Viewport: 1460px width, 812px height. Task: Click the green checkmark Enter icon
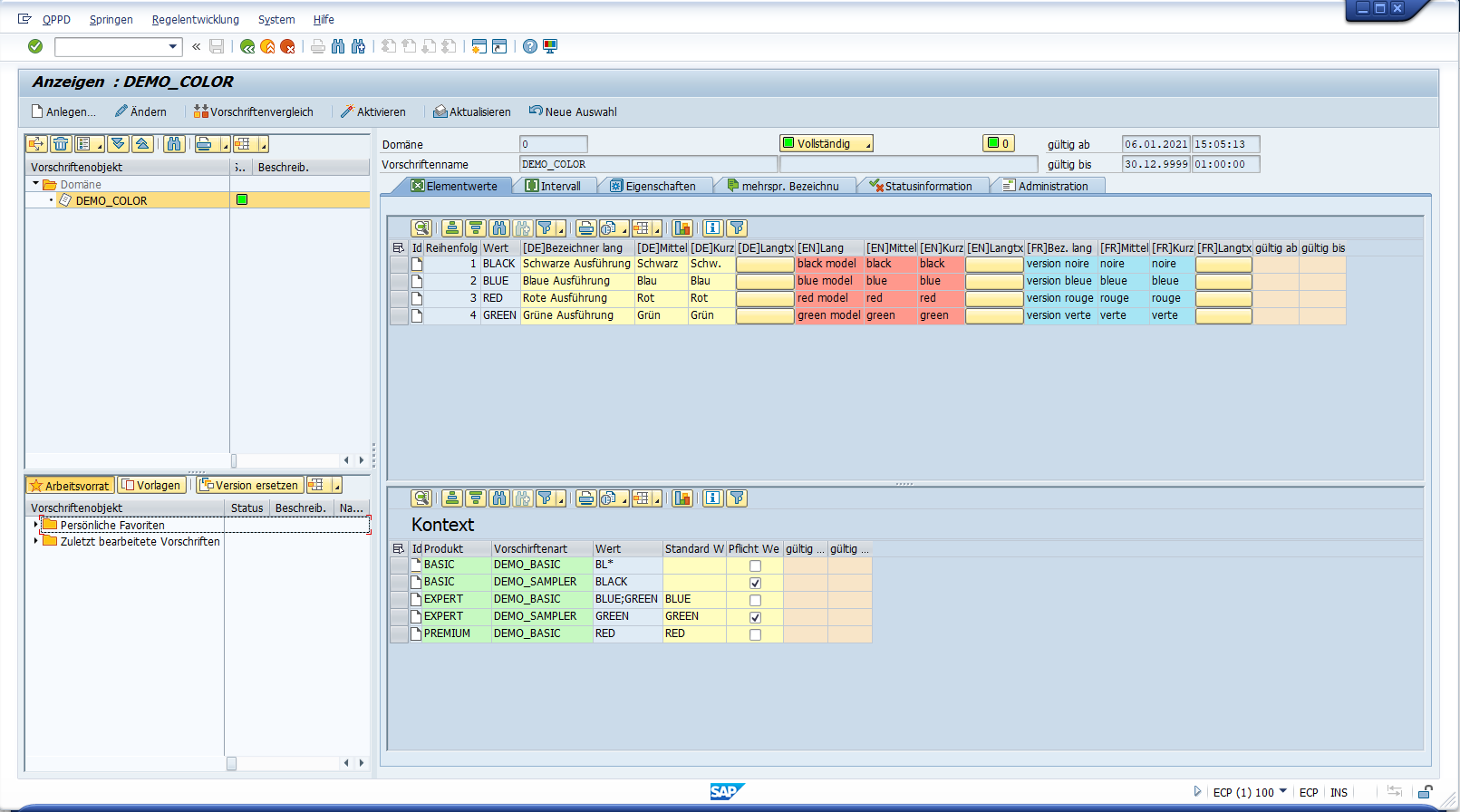coord(35,46)
